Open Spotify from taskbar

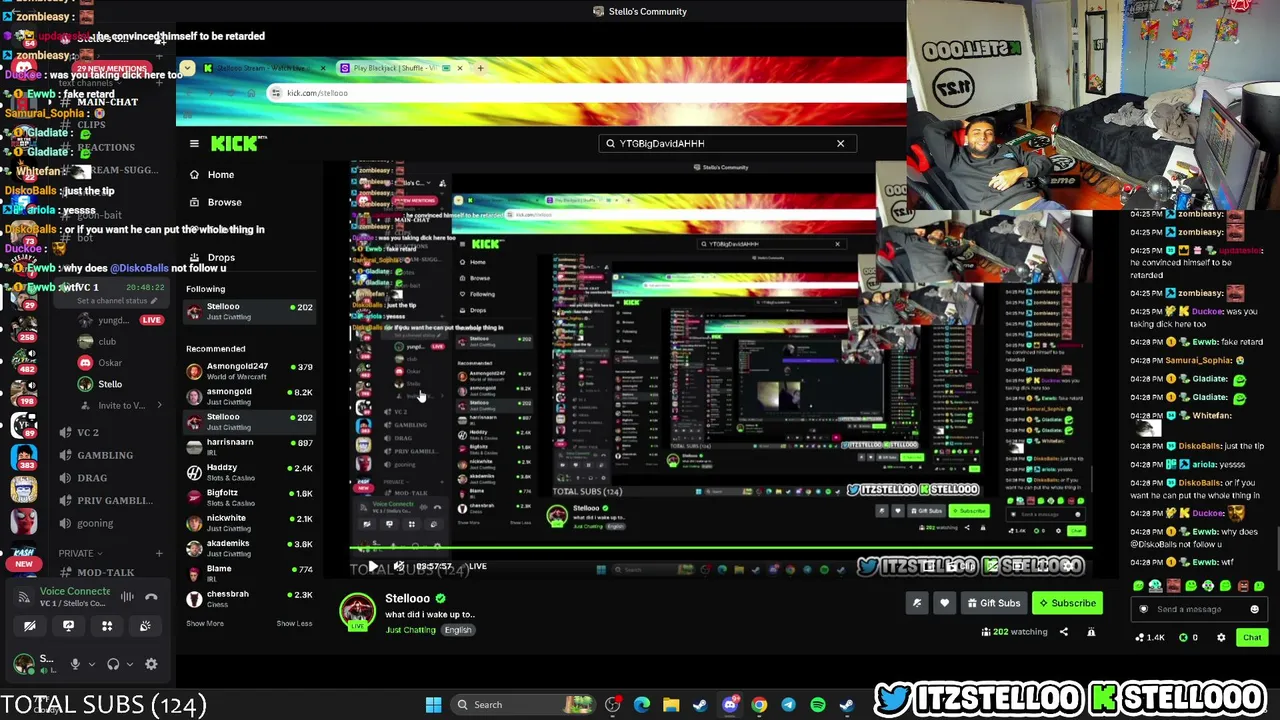pyautogui.click(x=818, y=705)
